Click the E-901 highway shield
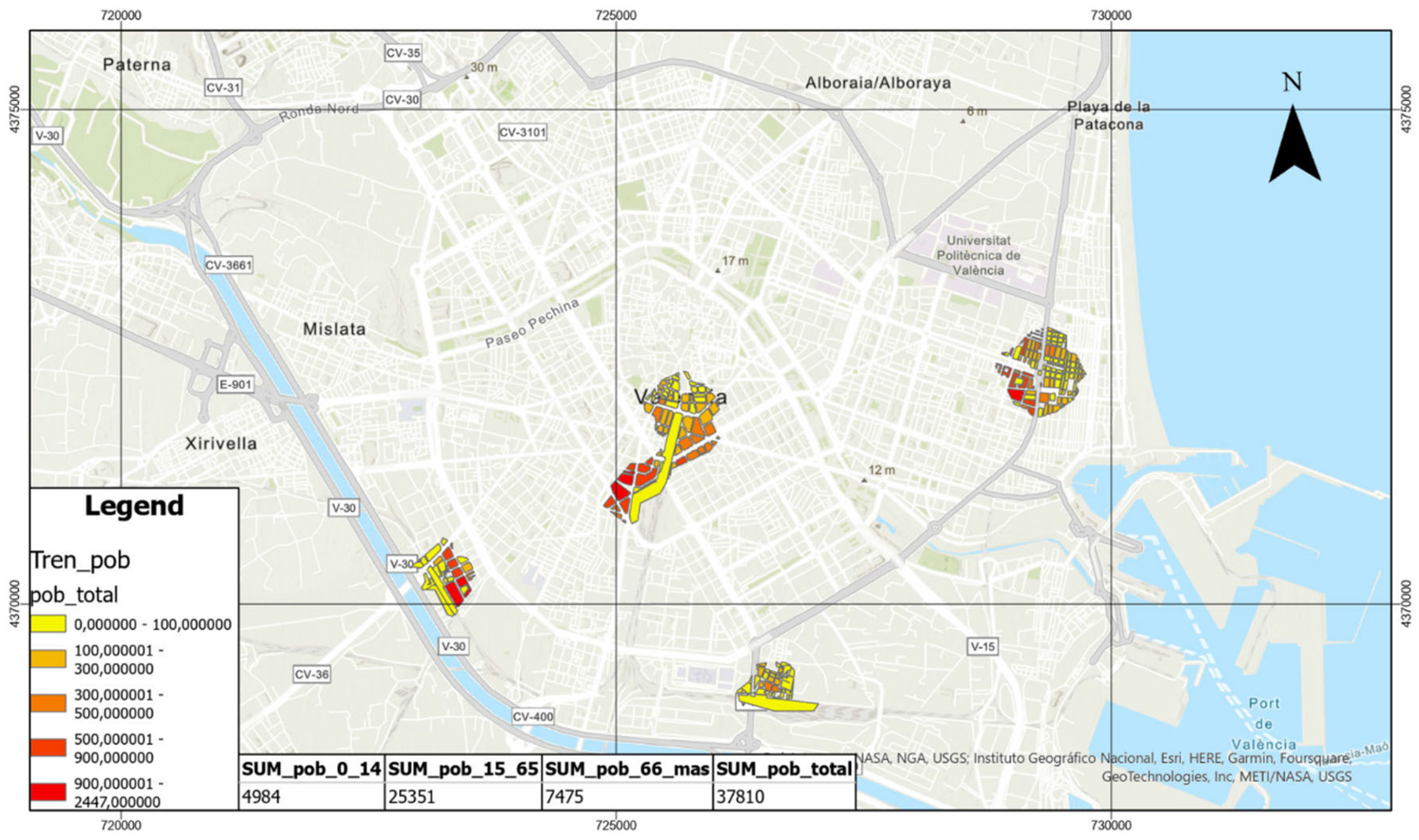1419x840 pixels. (235, 385)
